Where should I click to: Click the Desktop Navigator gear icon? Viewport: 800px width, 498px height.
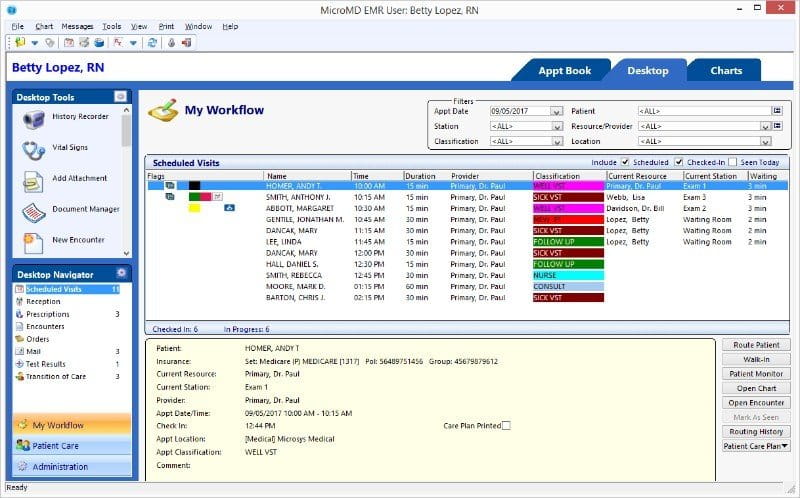coord(121,273)
